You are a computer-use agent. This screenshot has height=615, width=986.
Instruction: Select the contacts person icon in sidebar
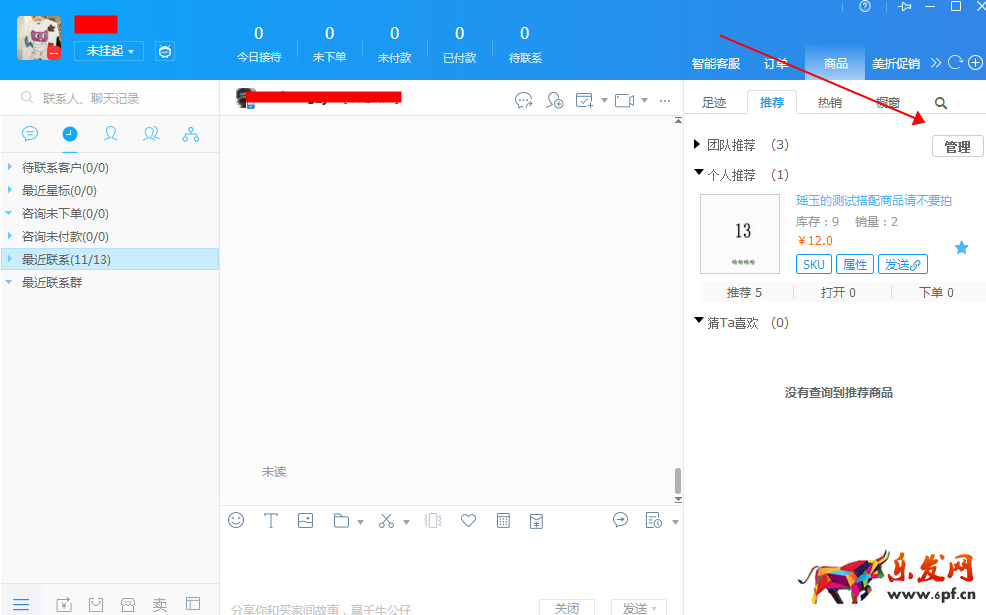click(111, 133)
